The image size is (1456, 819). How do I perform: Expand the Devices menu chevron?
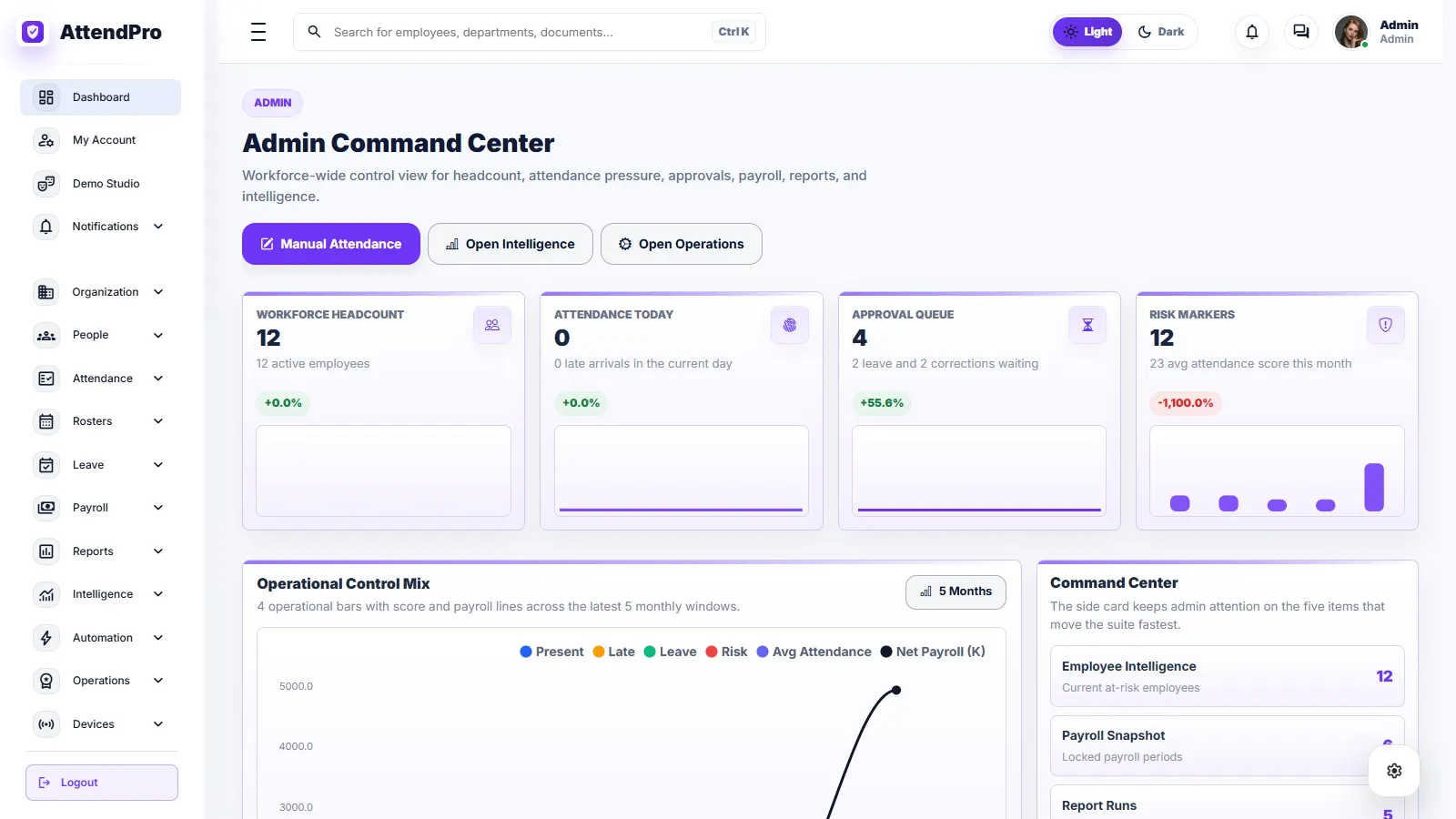coord(158,724)
